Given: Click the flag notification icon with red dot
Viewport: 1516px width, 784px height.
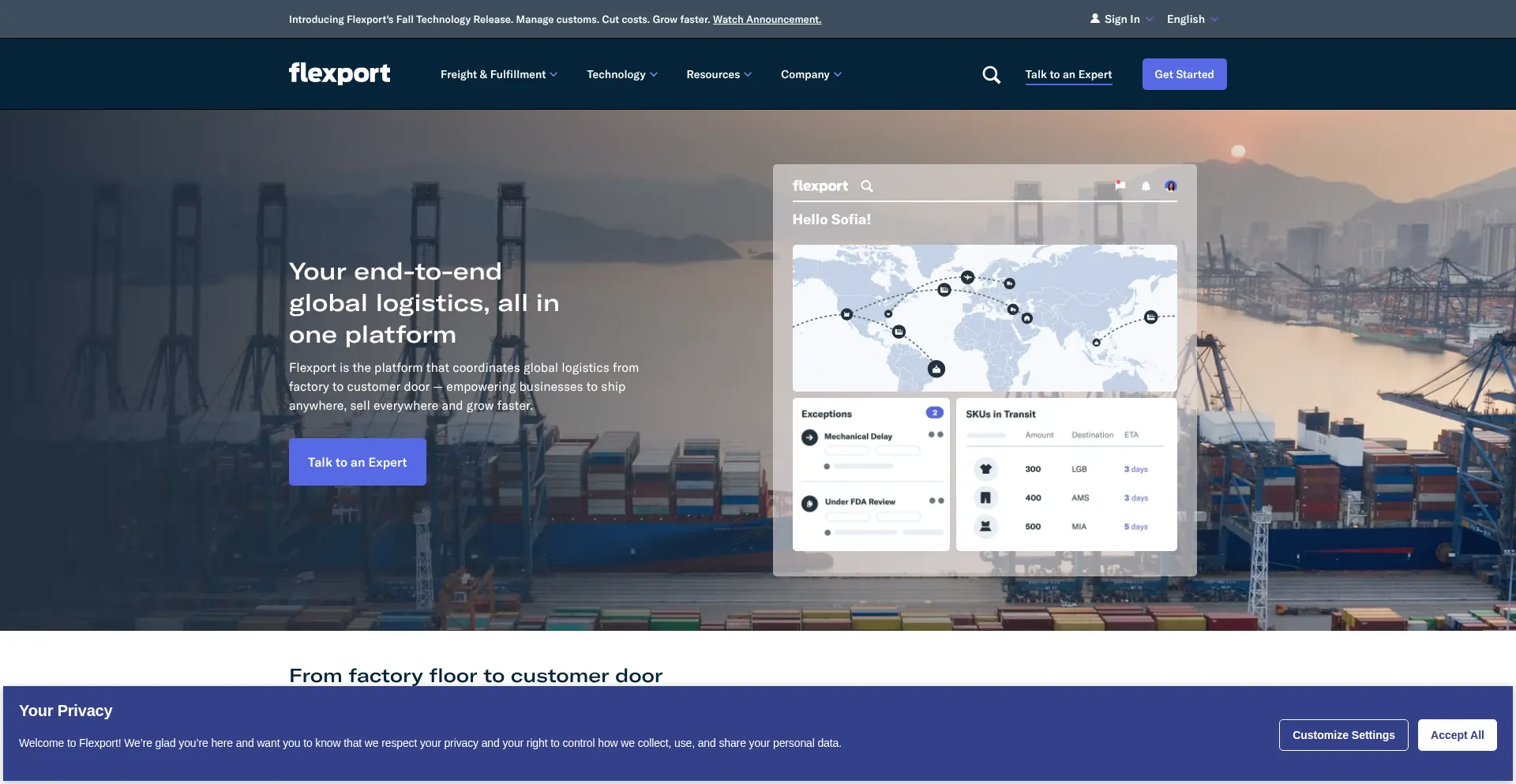Looking at the screenshot, I should point(1119,186).
